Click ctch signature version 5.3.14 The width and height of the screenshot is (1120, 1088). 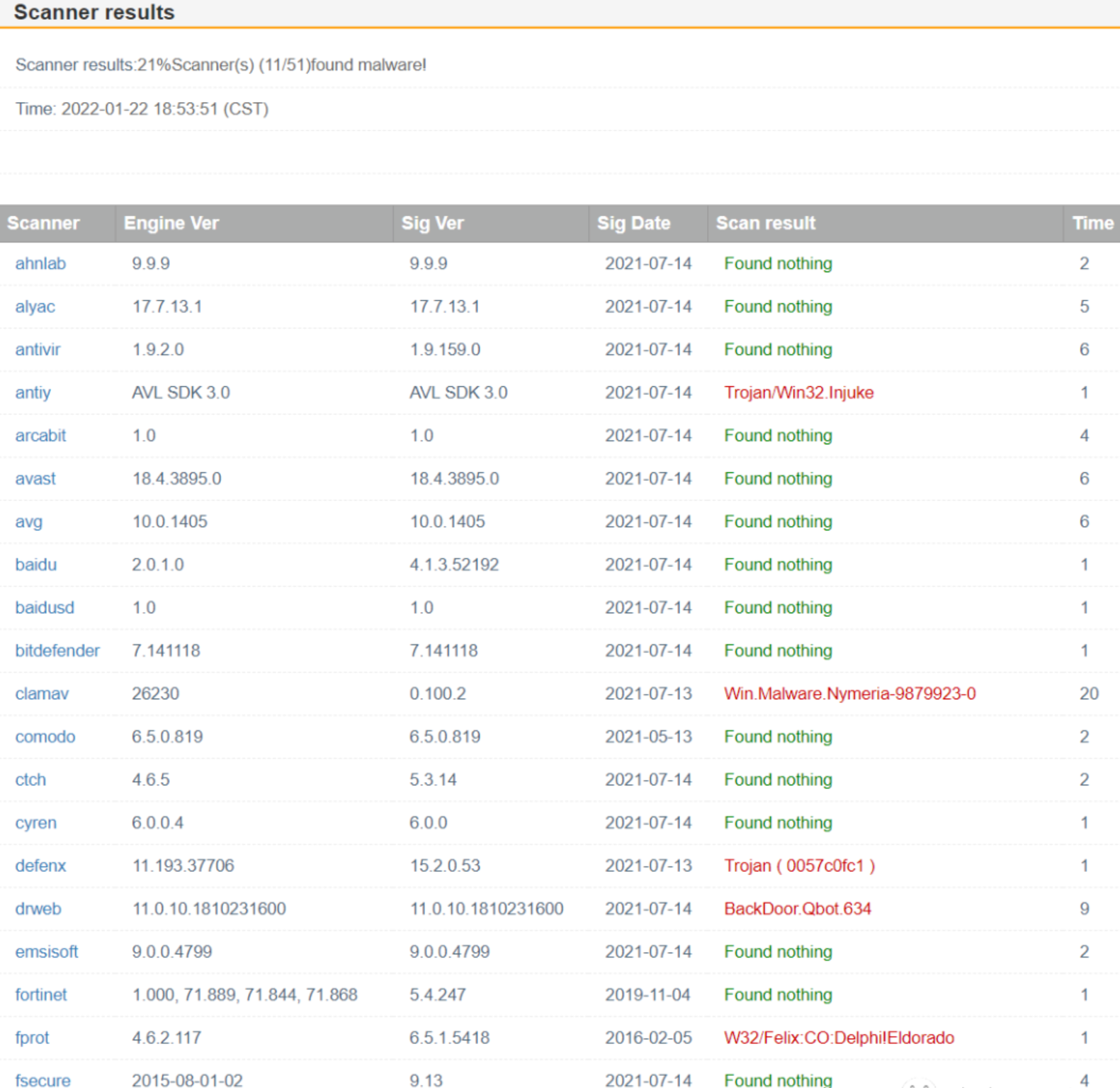click(433, 780)
